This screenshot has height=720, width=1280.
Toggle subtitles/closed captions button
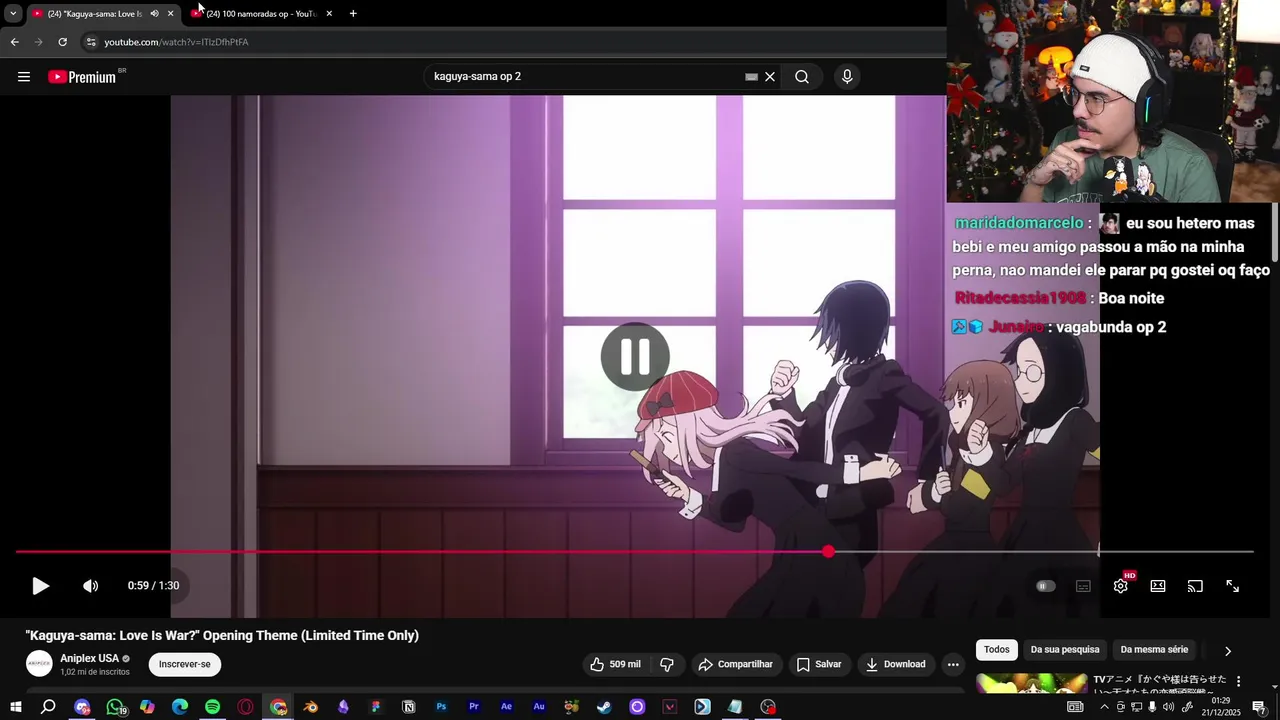coord(1083,586)
